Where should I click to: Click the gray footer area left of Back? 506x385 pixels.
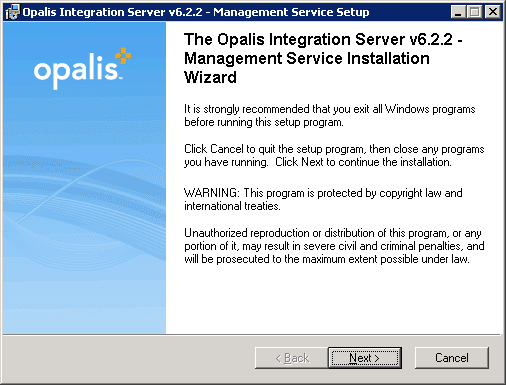point(128,358)
